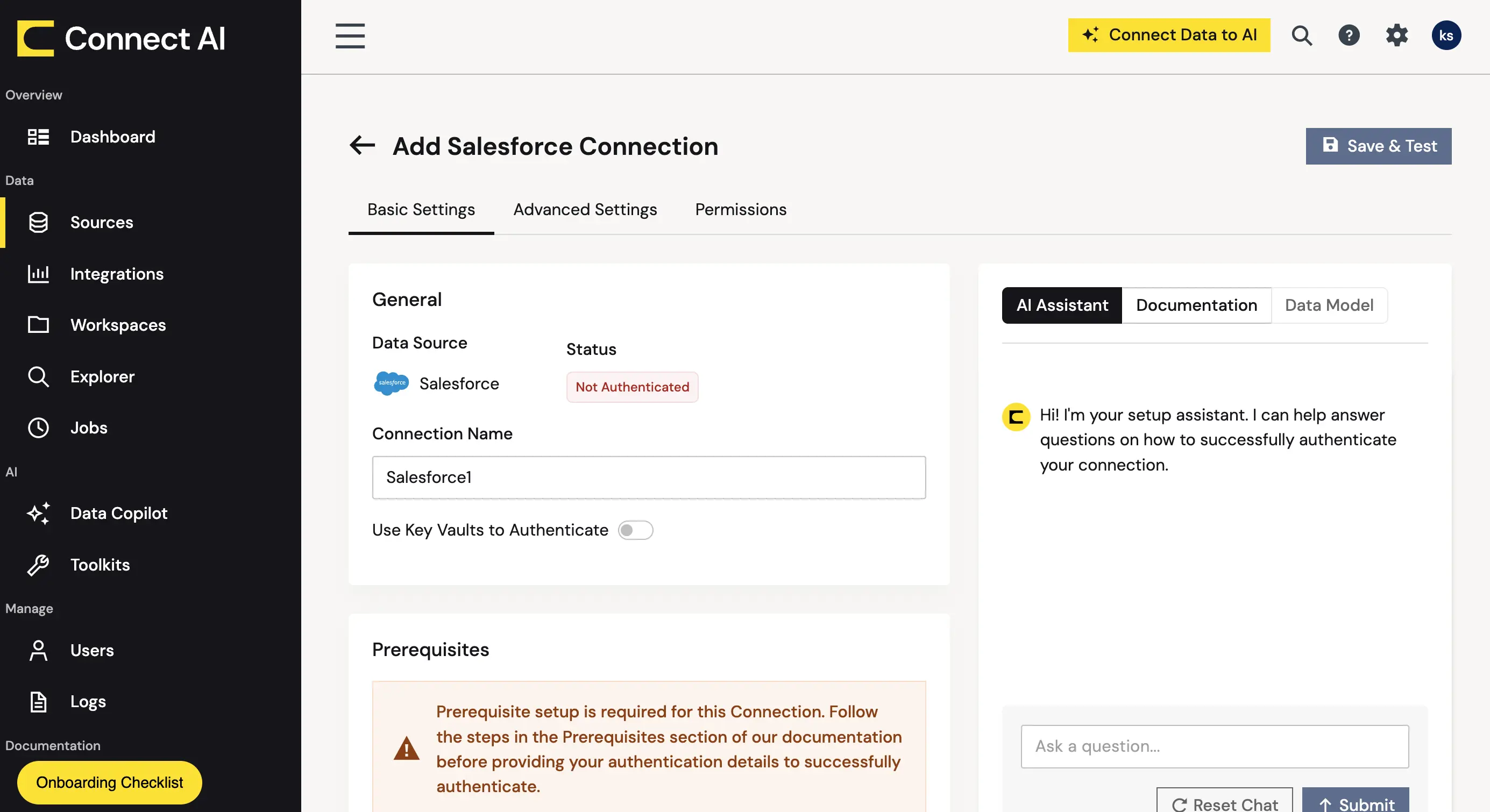Click the assistant greeting message text
Image resolution: width=1490 pixels, height=812 pixels.
pos(1218,439)
